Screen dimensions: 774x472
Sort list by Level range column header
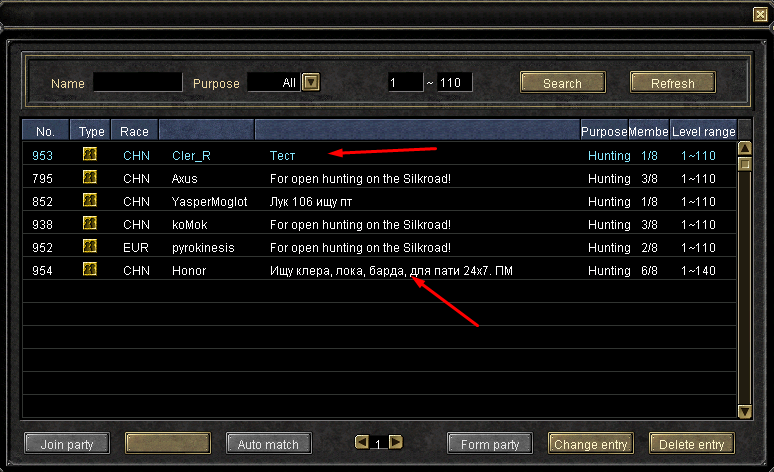pyautogui.click(x=703, y=131)
